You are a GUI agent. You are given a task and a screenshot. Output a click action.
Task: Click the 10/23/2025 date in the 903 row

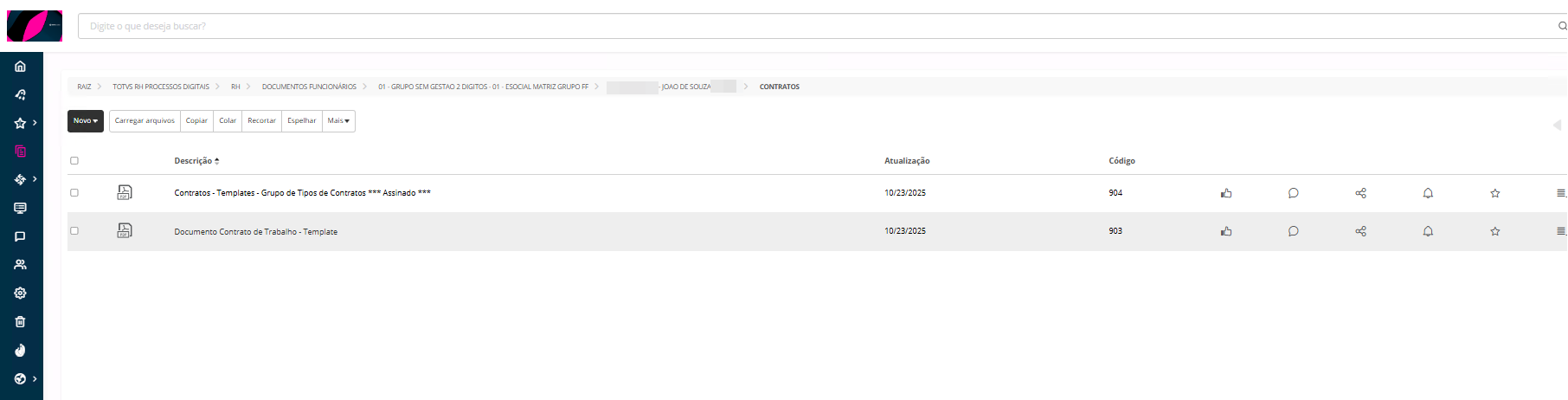(905, 231)
